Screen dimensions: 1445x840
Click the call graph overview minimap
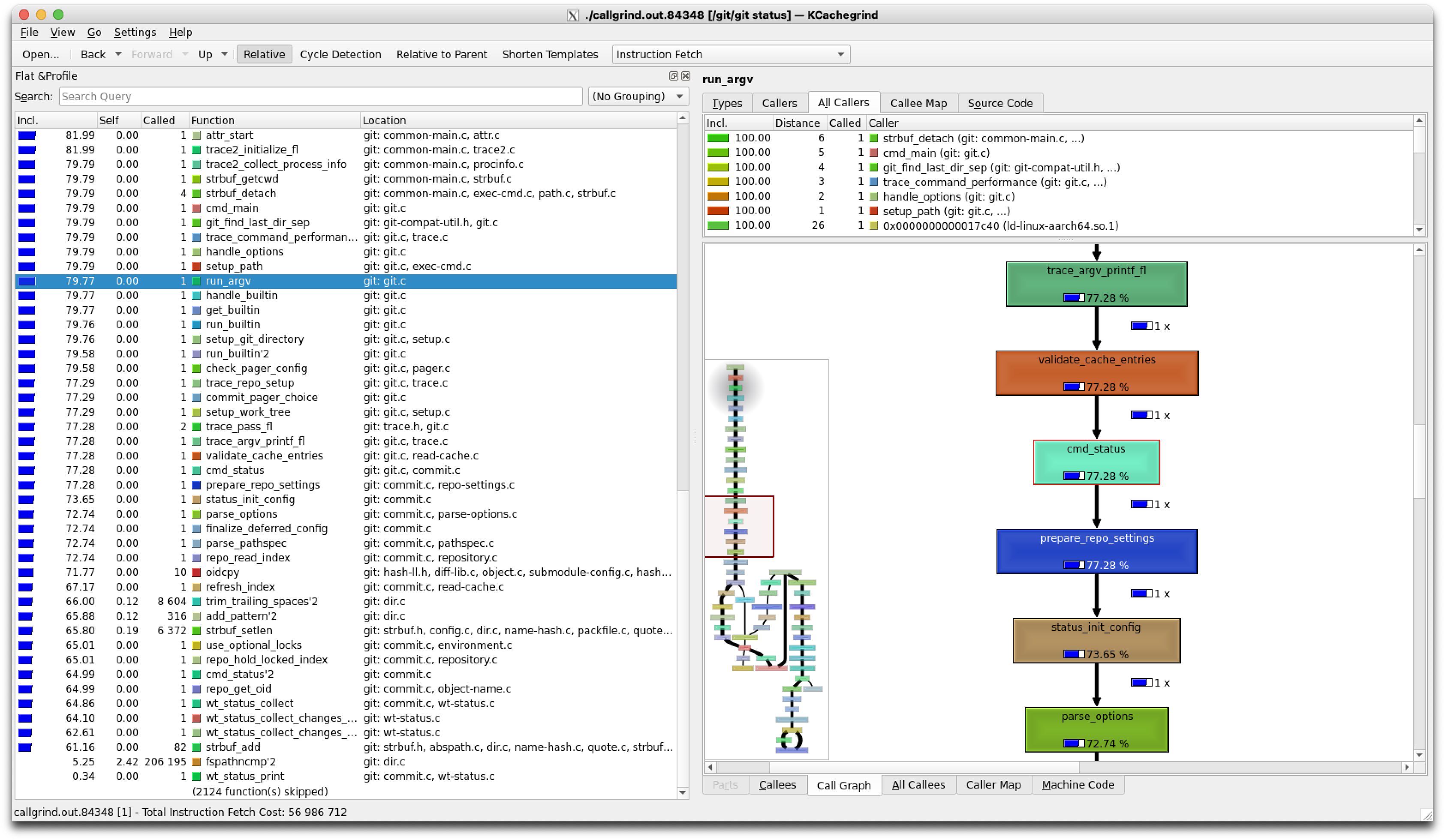(766, 559)
